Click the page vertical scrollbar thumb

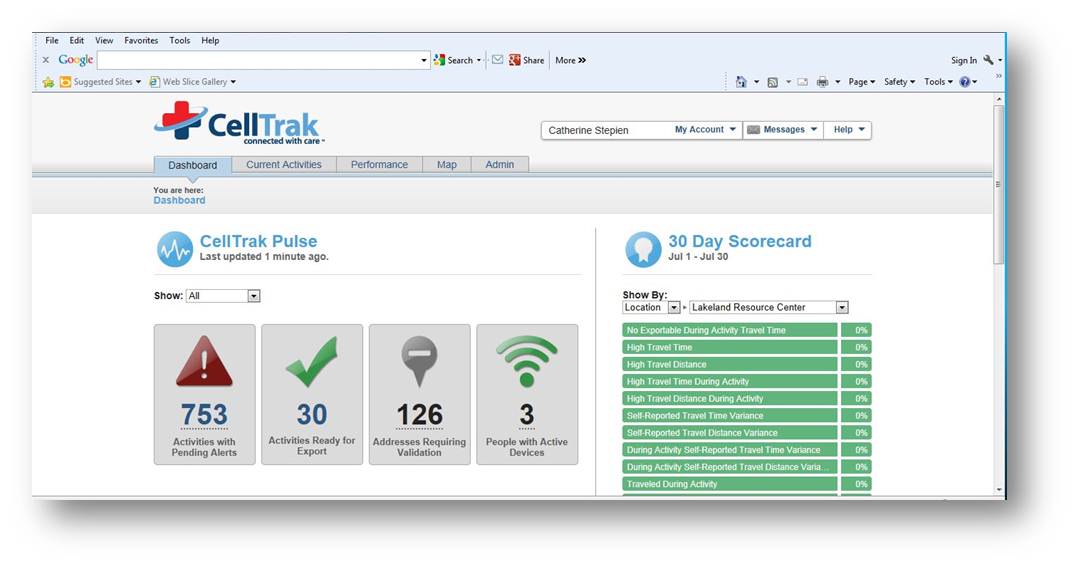[x=998, y=185]
